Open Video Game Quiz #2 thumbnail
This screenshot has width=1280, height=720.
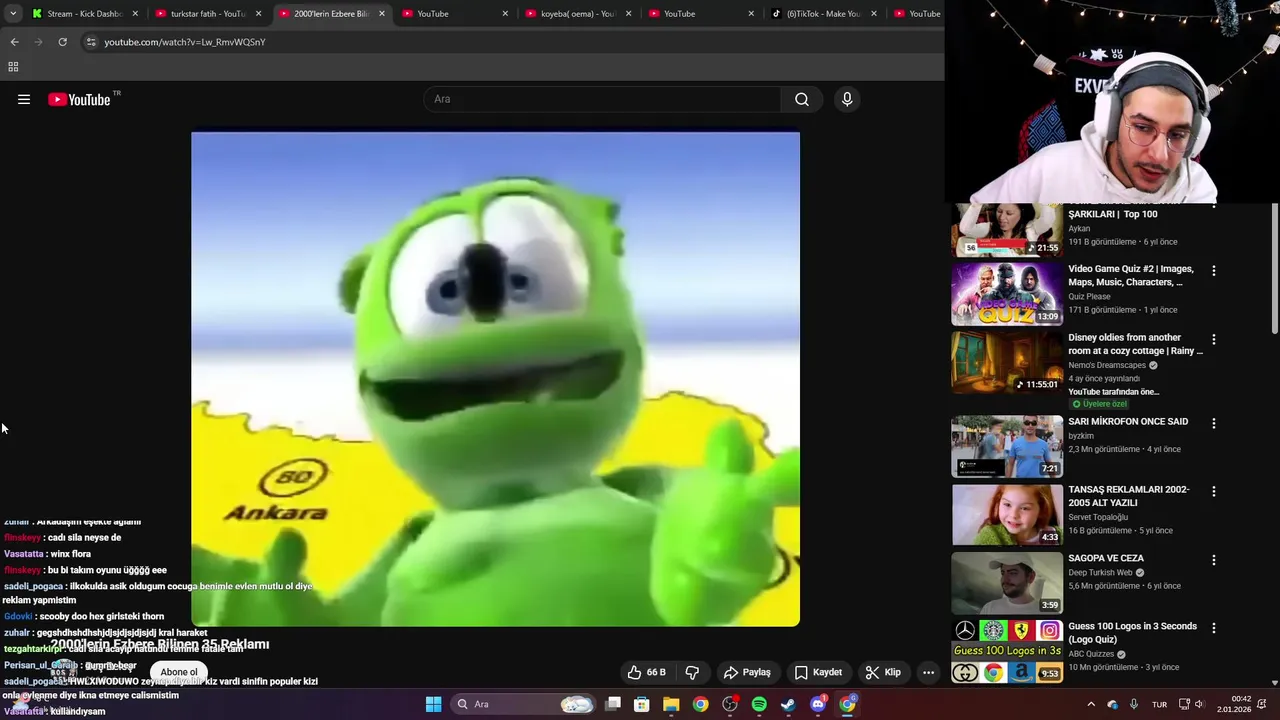coord(1007,294)
